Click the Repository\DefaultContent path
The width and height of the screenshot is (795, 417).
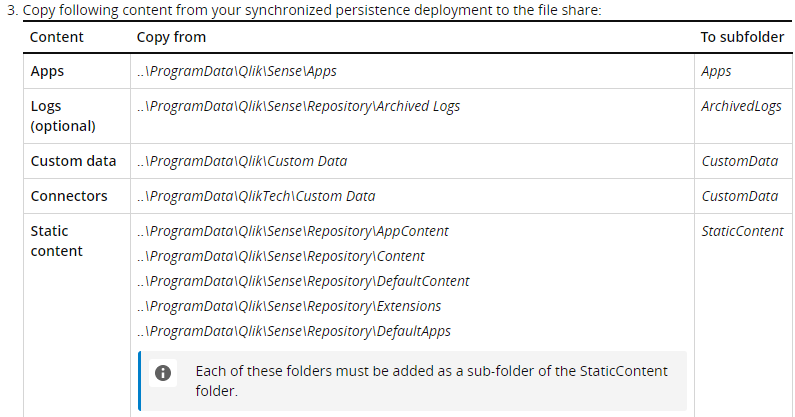click(x=303, y=281)
